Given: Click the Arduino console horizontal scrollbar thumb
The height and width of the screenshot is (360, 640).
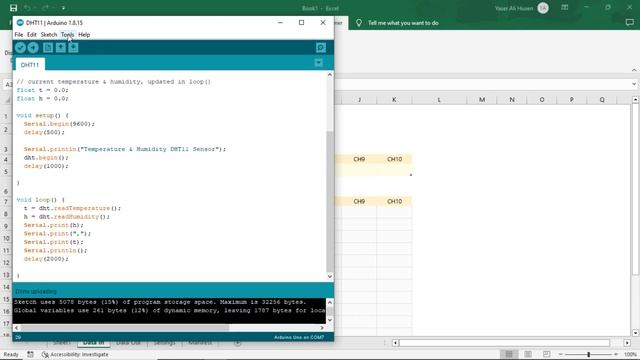Looking at the screenshot, I should coord(125,328).
